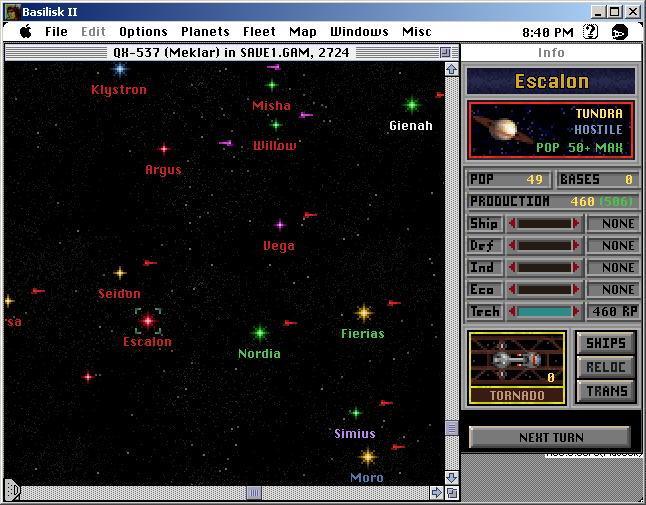The width and height of the screenshot is (646, 505).
Task: Open the Planets menu
Action: (205, 32)
